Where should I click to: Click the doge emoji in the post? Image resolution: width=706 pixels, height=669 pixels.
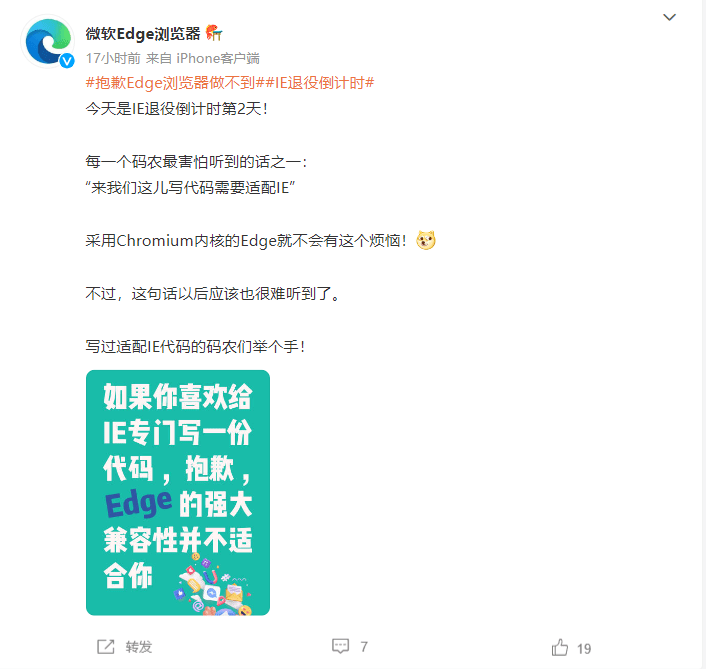pyautogui.click(x=425, y=240)
